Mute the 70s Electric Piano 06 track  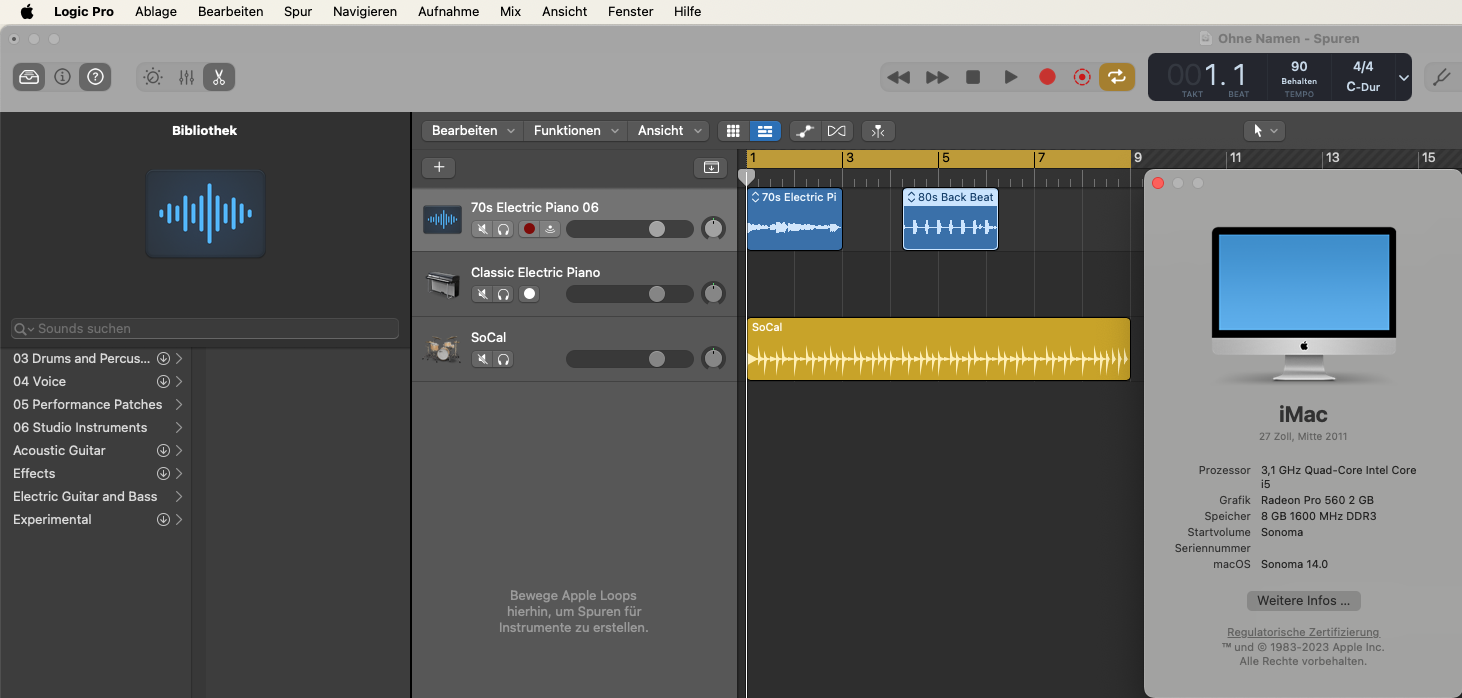tap(482, 229)
